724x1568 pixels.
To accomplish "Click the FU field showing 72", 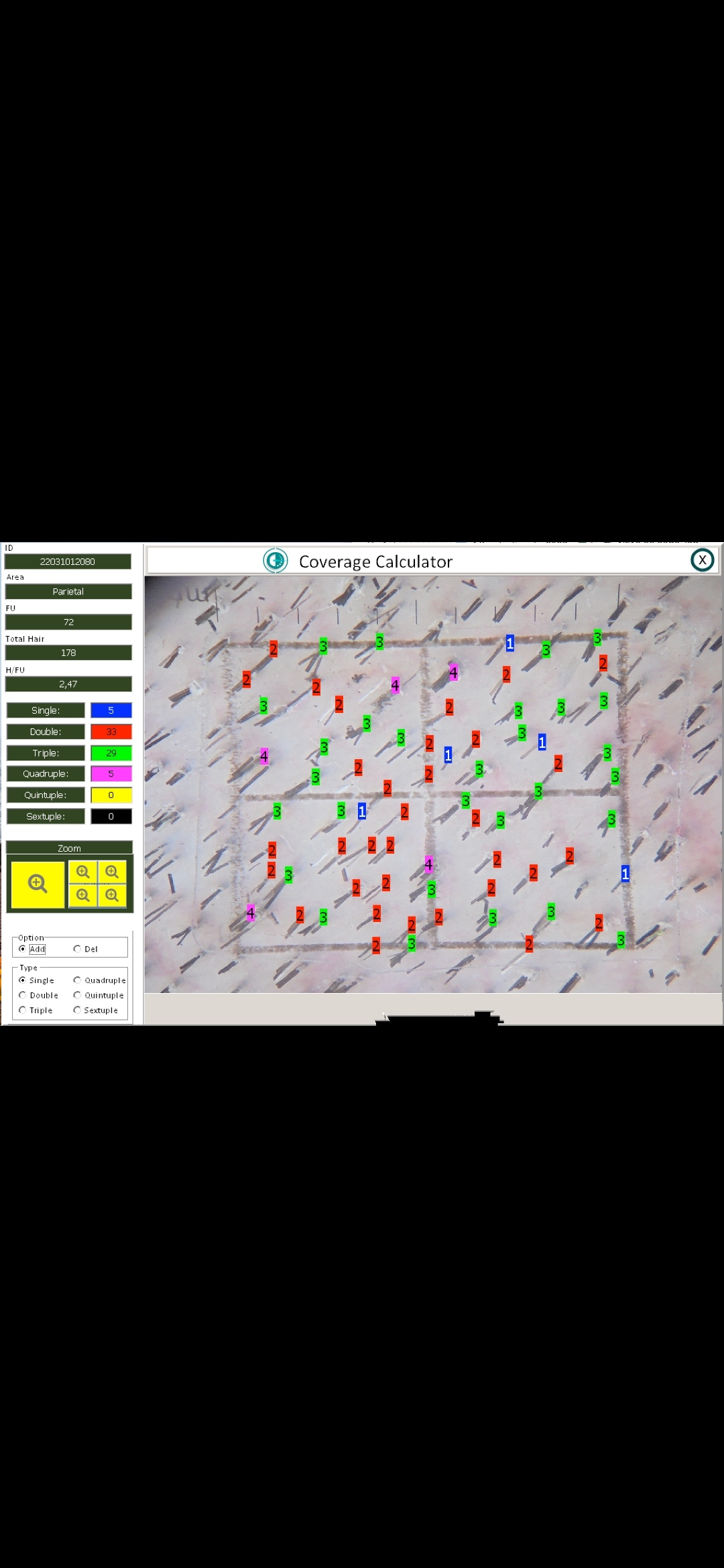I will pos(68,622).
